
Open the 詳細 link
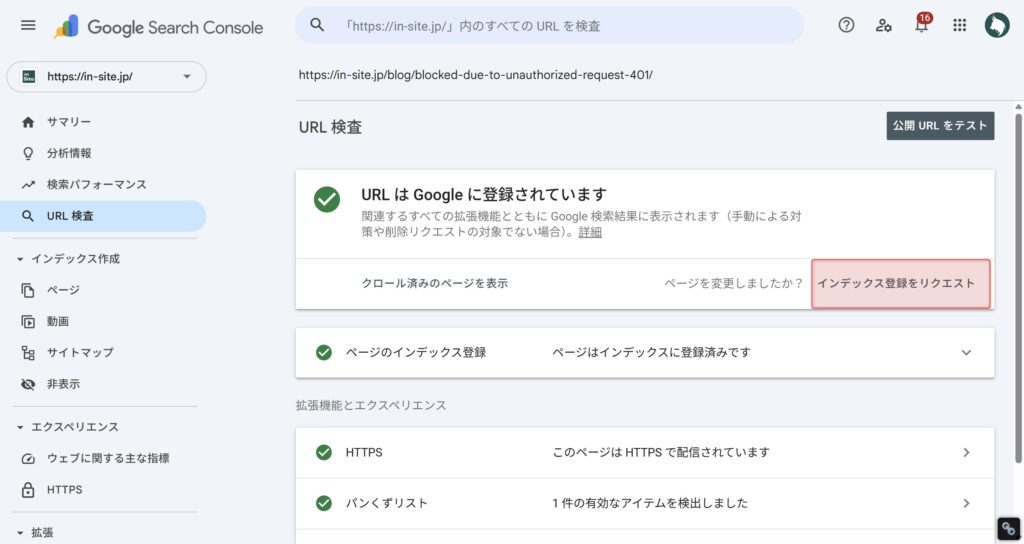[590, 232]
